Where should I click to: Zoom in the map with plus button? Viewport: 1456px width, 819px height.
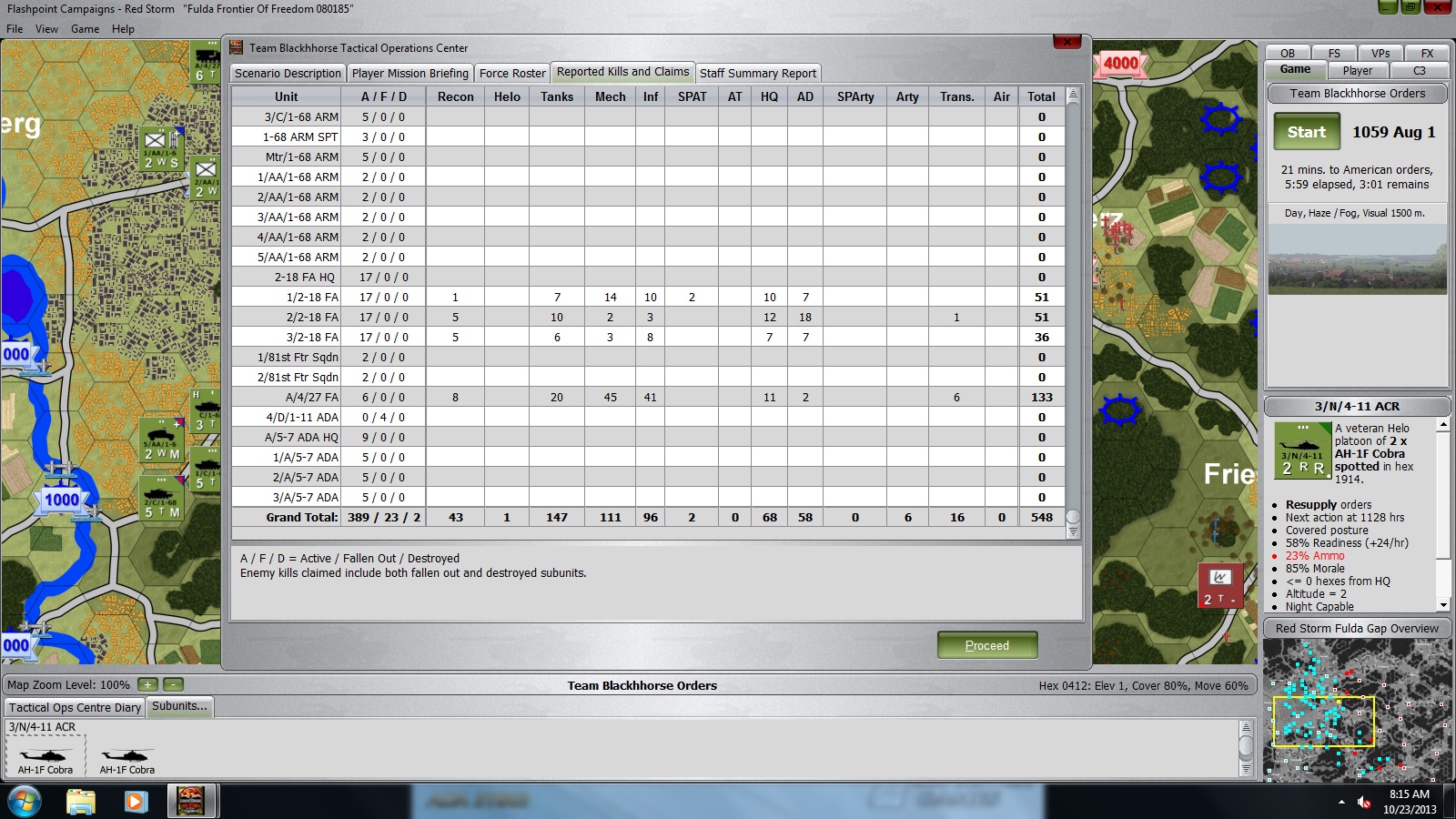[148, 684]
